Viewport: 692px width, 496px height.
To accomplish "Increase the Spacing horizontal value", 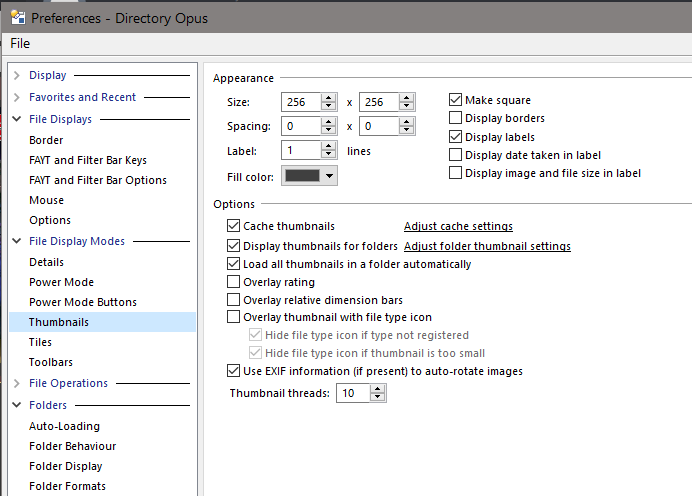I will [x=329, y=122].
